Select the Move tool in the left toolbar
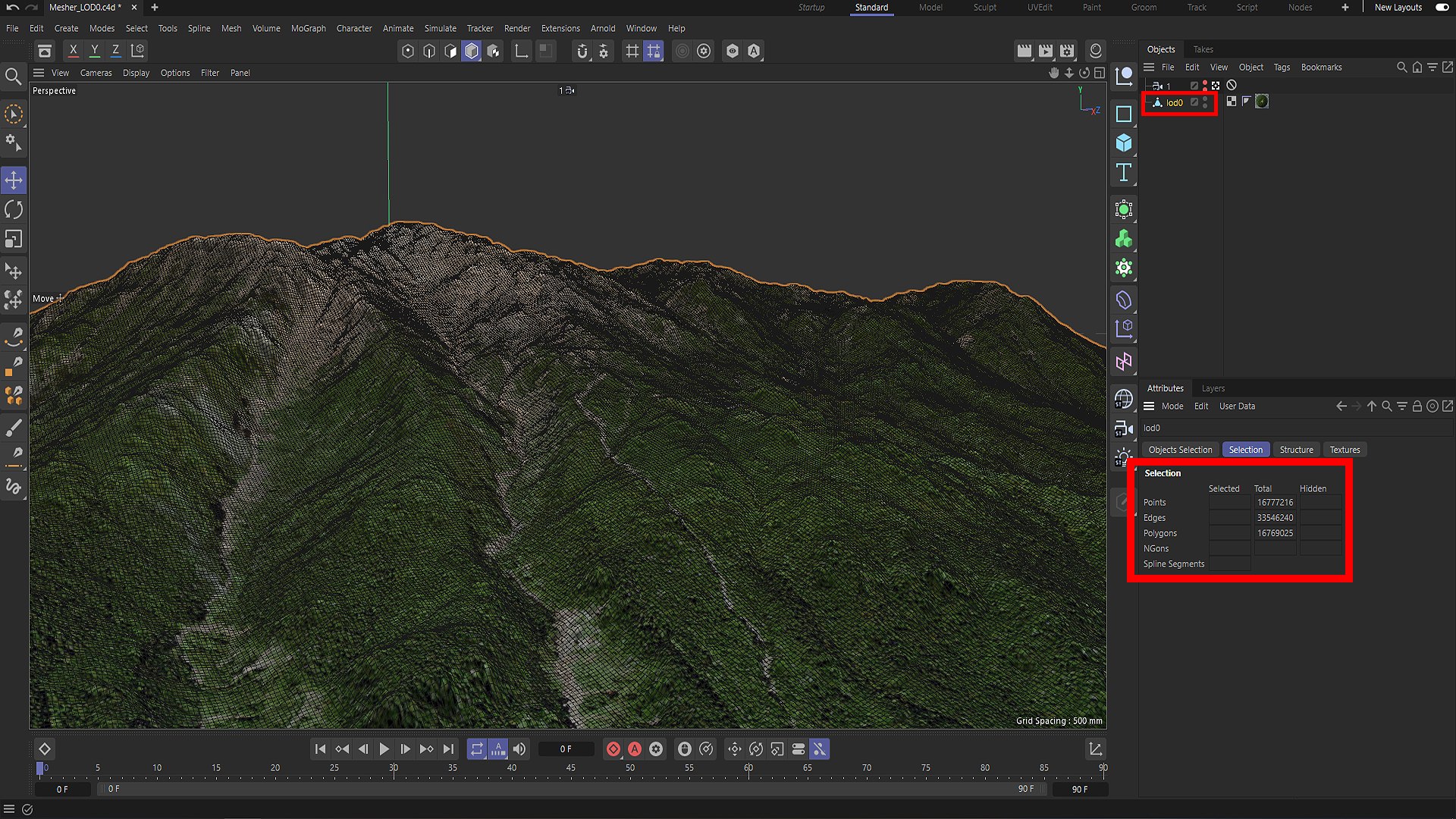Viewport: 1456px width, 819px height. click(x=14, y=180)
